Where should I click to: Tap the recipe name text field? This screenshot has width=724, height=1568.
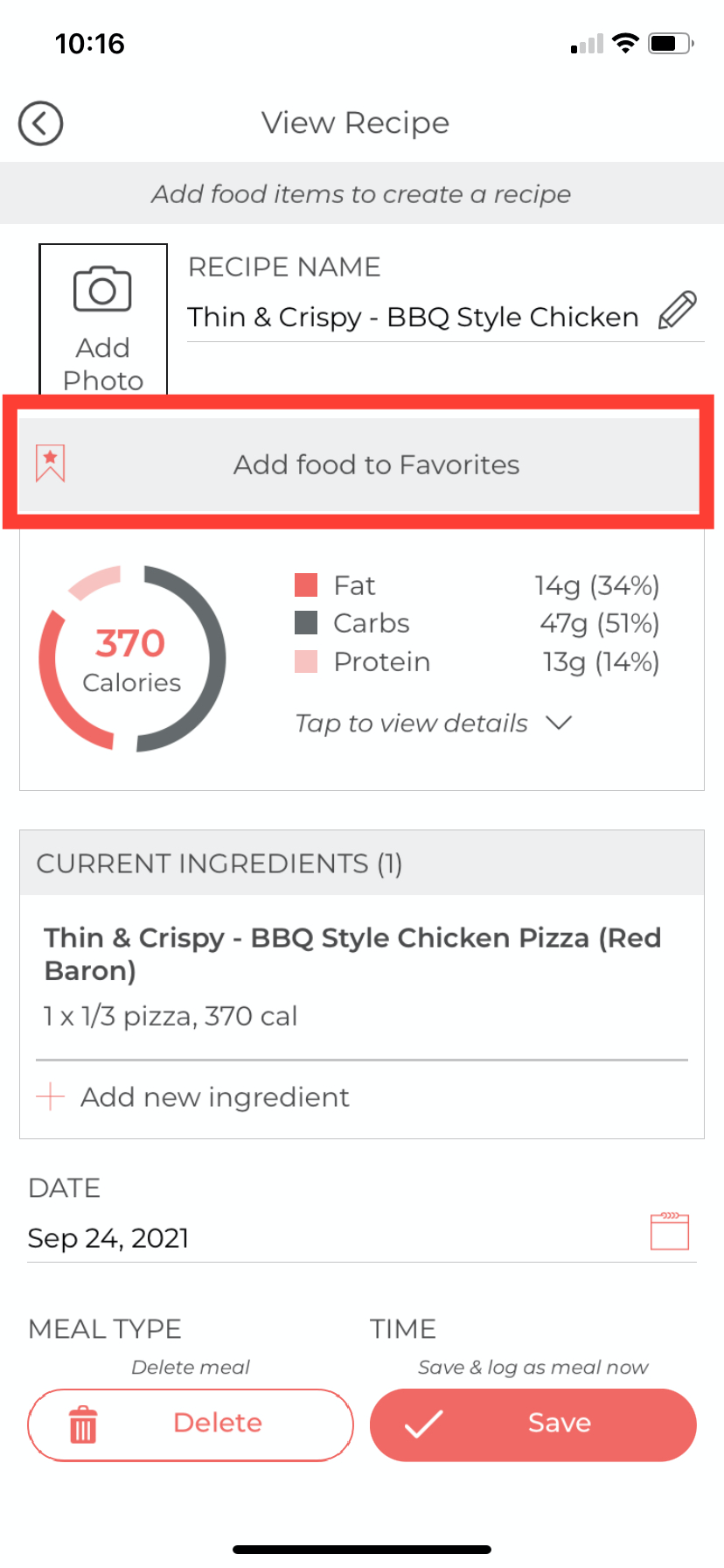click(413, 317)
